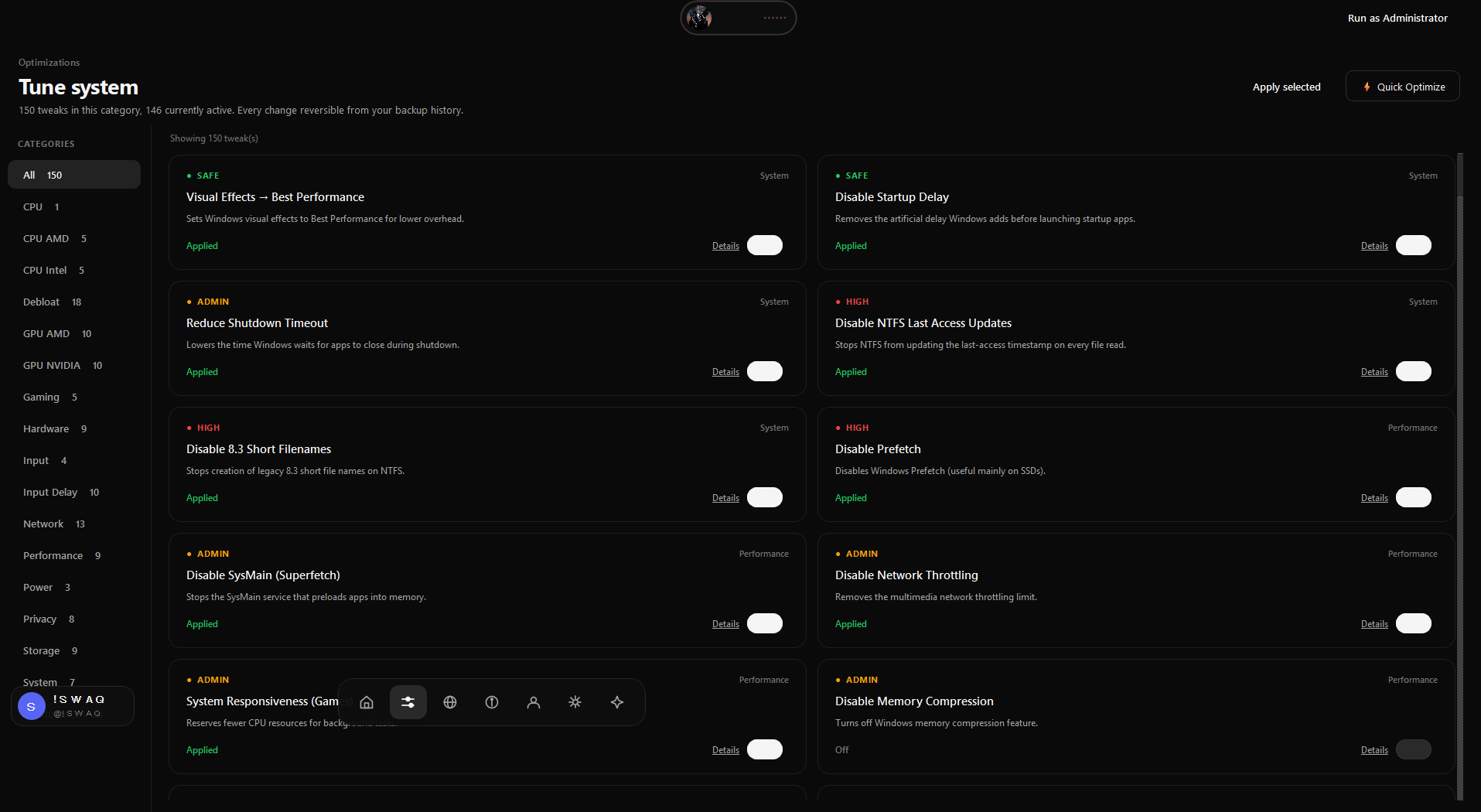Toggle Reduce Shutdown Timeout switch
Viewport: 1481px width, 812px height.
[x=765, y=371]
